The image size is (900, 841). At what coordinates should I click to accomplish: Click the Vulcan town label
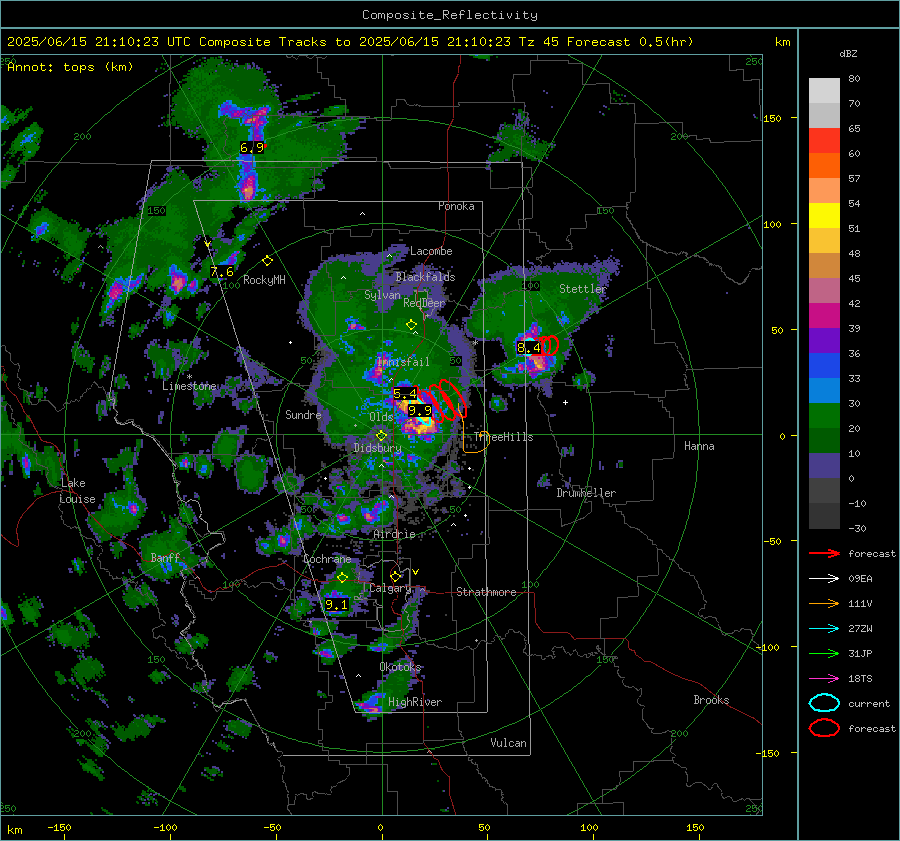(508, 743)
